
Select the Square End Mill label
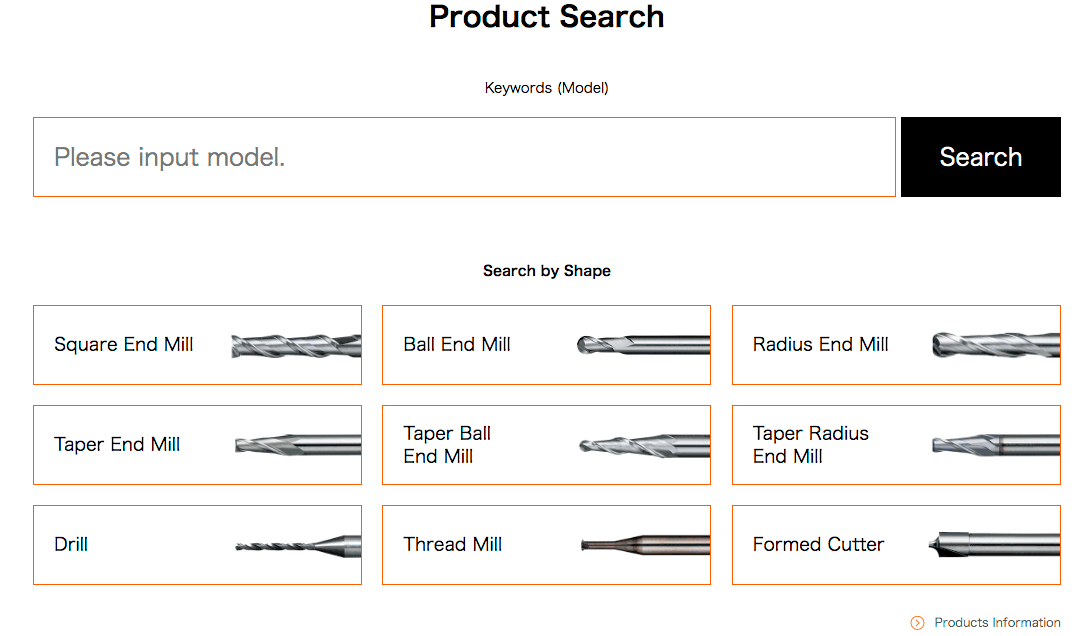pyautogui.click(x=124, y=345)
